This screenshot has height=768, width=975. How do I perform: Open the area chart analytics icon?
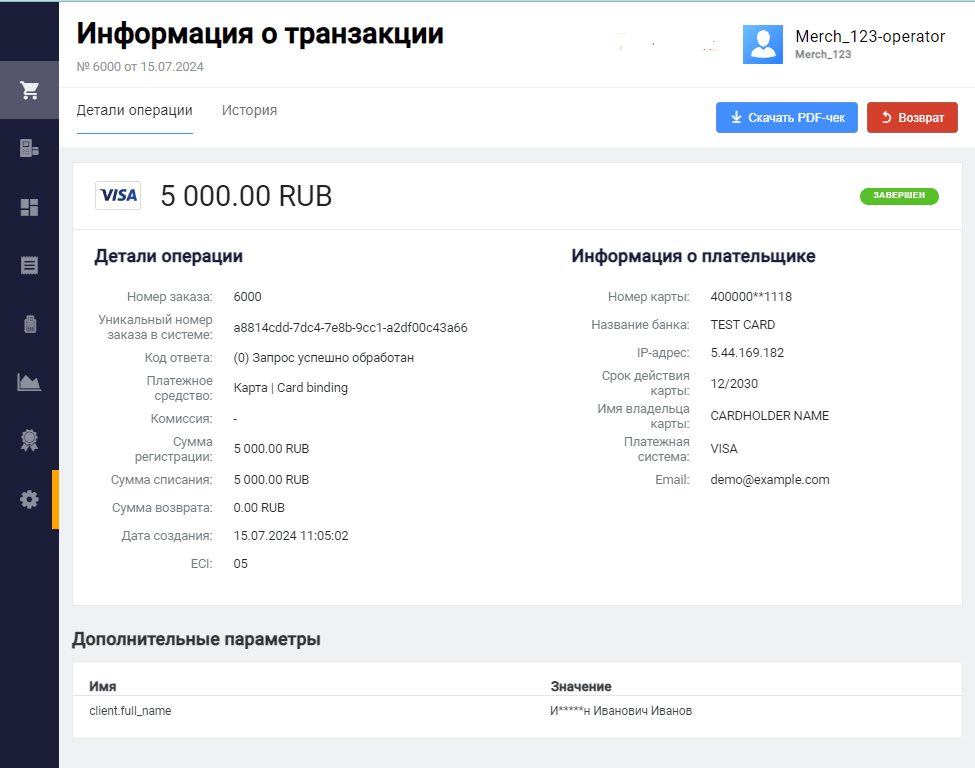click(29, 382)
